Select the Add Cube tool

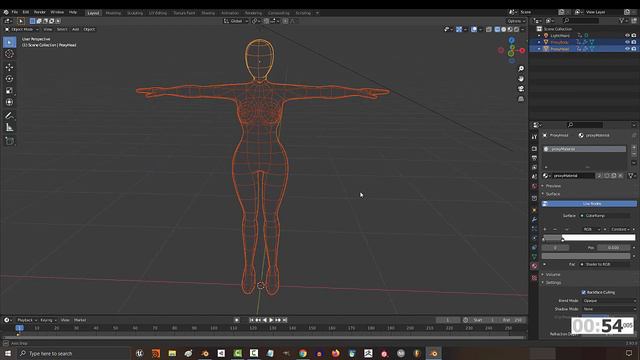pyautogui.click(x=9, y=141)
